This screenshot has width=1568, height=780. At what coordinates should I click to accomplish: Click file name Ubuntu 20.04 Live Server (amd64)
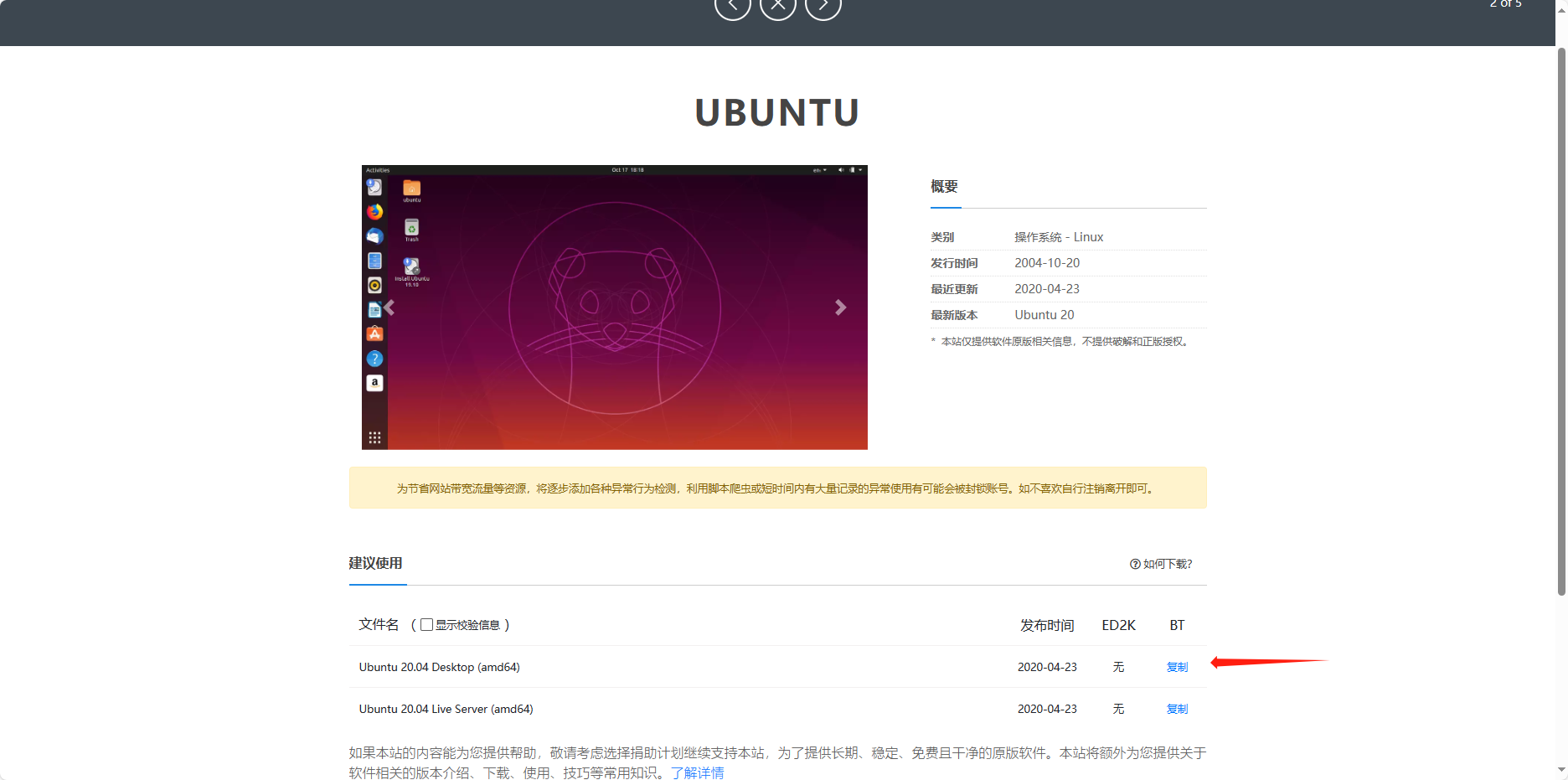446,709
